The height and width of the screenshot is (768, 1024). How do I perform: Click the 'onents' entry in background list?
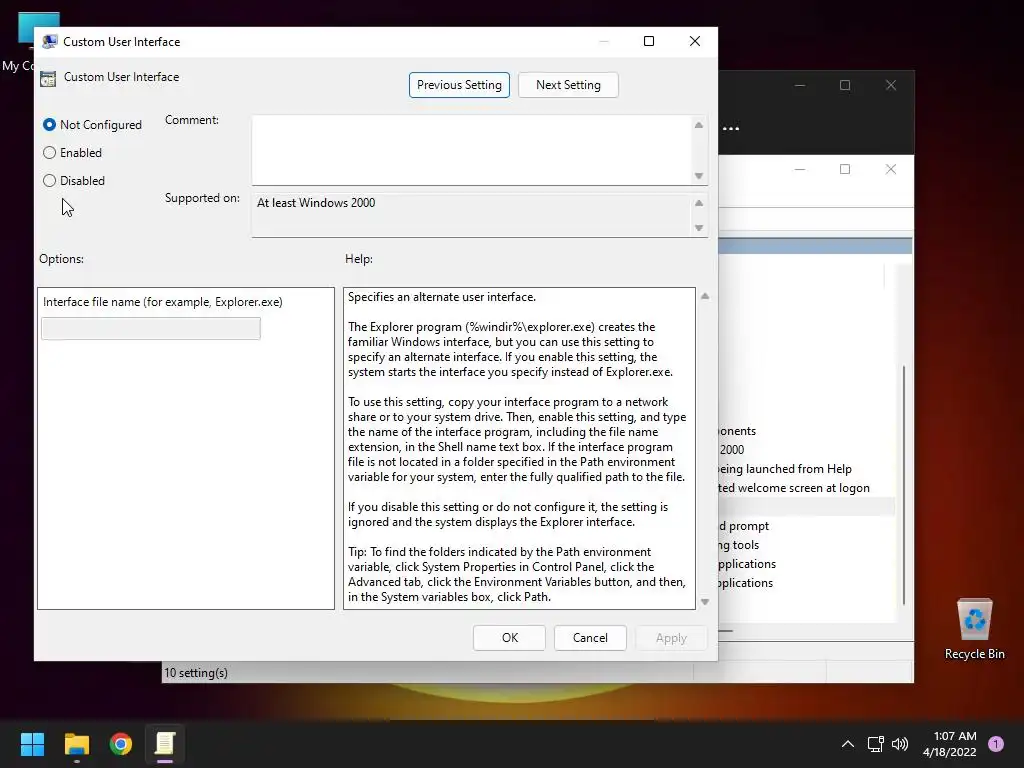pyautogui.click(x=737, y=431)
